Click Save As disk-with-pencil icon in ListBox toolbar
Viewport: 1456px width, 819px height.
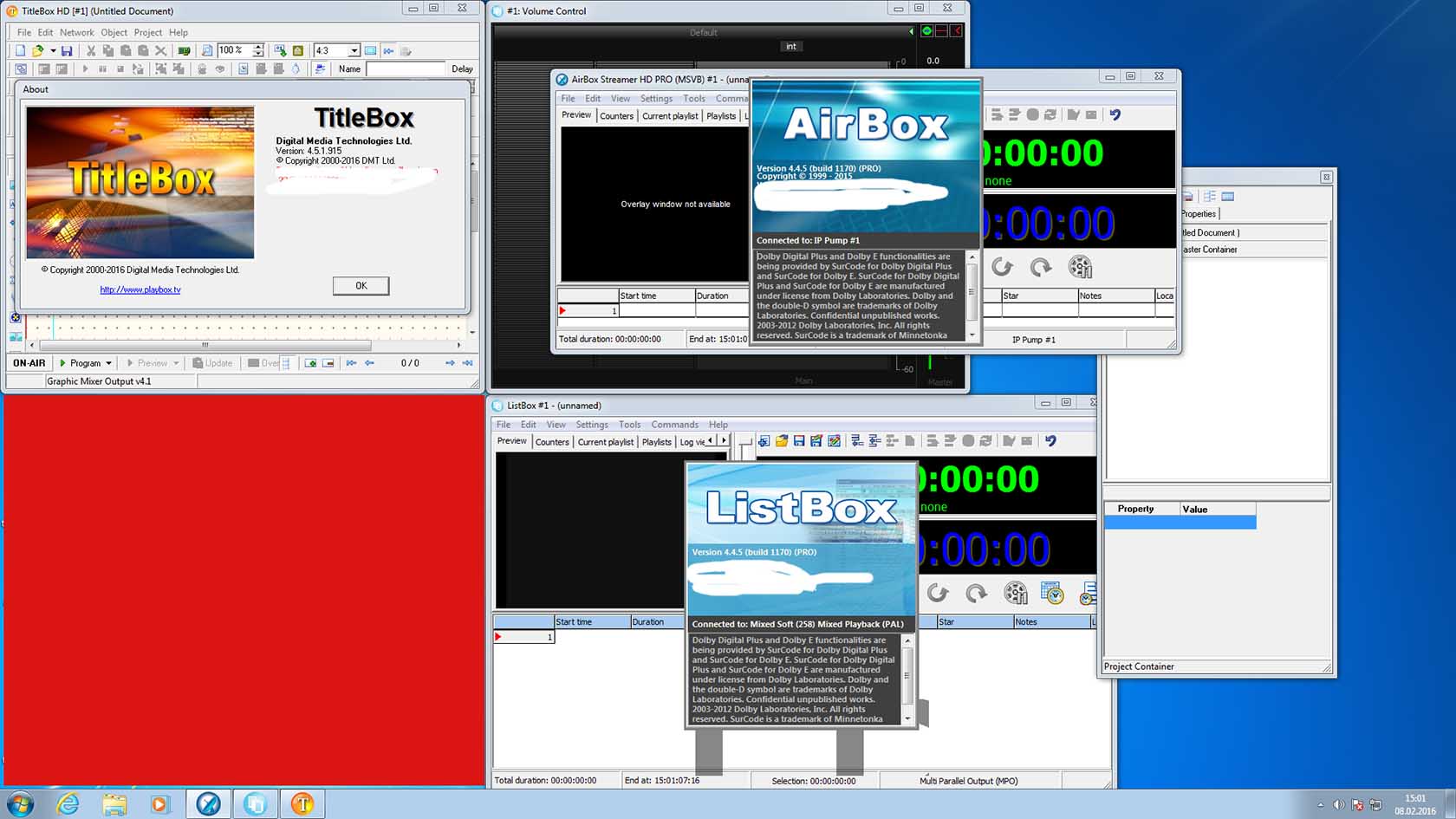[816, 441]
